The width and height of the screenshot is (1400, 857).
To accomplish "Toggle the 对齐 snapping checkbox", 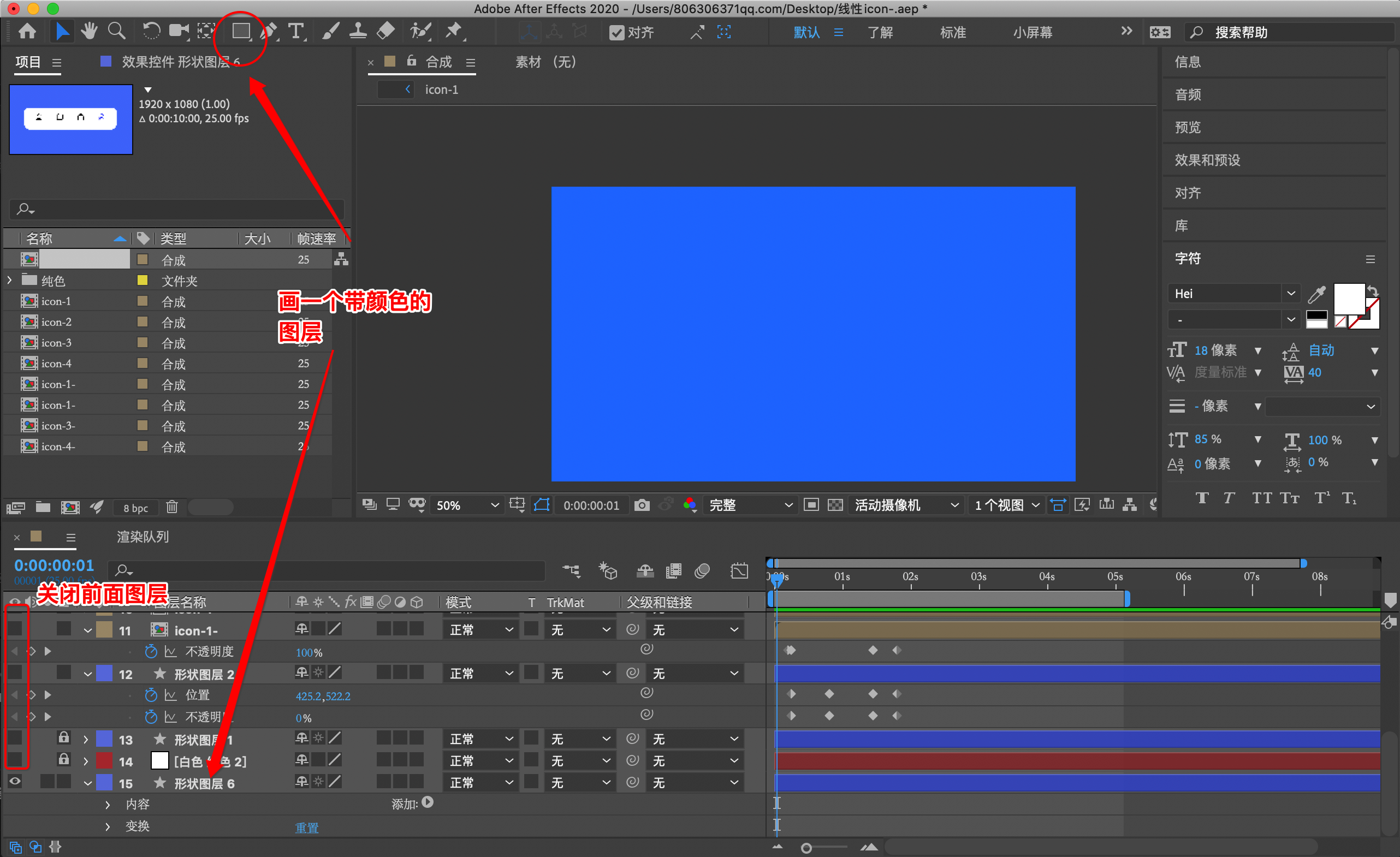I will (616, 32).
